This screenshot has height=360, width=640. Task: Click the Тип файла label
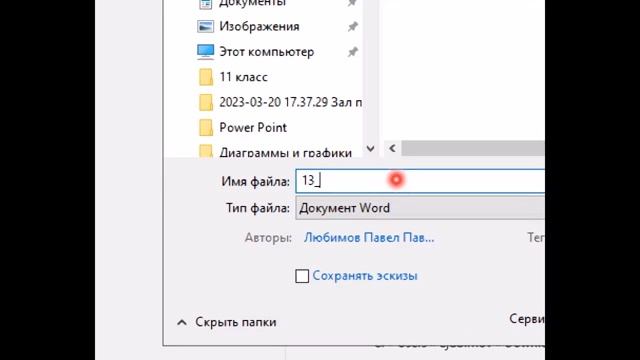(x=258, y=208)
